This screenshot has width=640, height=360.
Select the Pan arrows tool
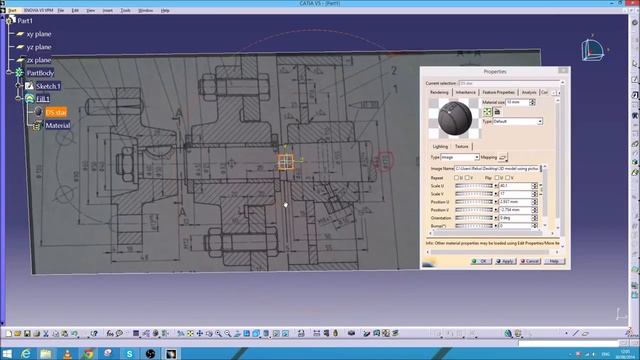pyautogui.click(x=200, y=333)
